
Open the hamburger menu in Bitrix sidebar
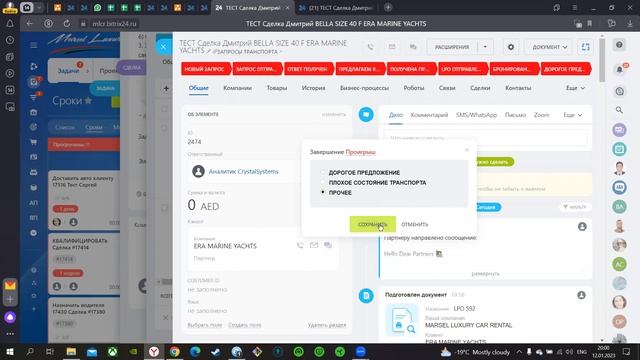tap(33, 45)
